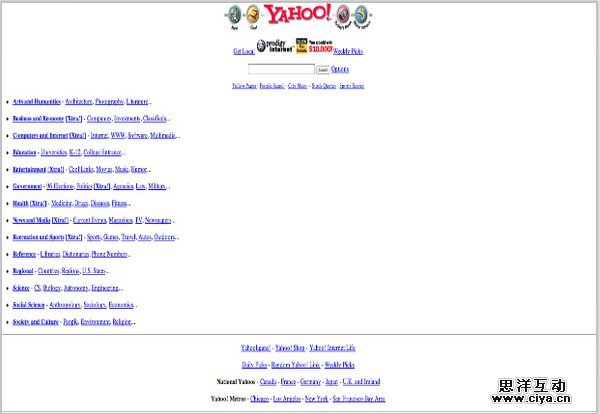Open the Engineering subcategory link
The height and width of the screenshot is (414, 600).
[x=105, y=288]
